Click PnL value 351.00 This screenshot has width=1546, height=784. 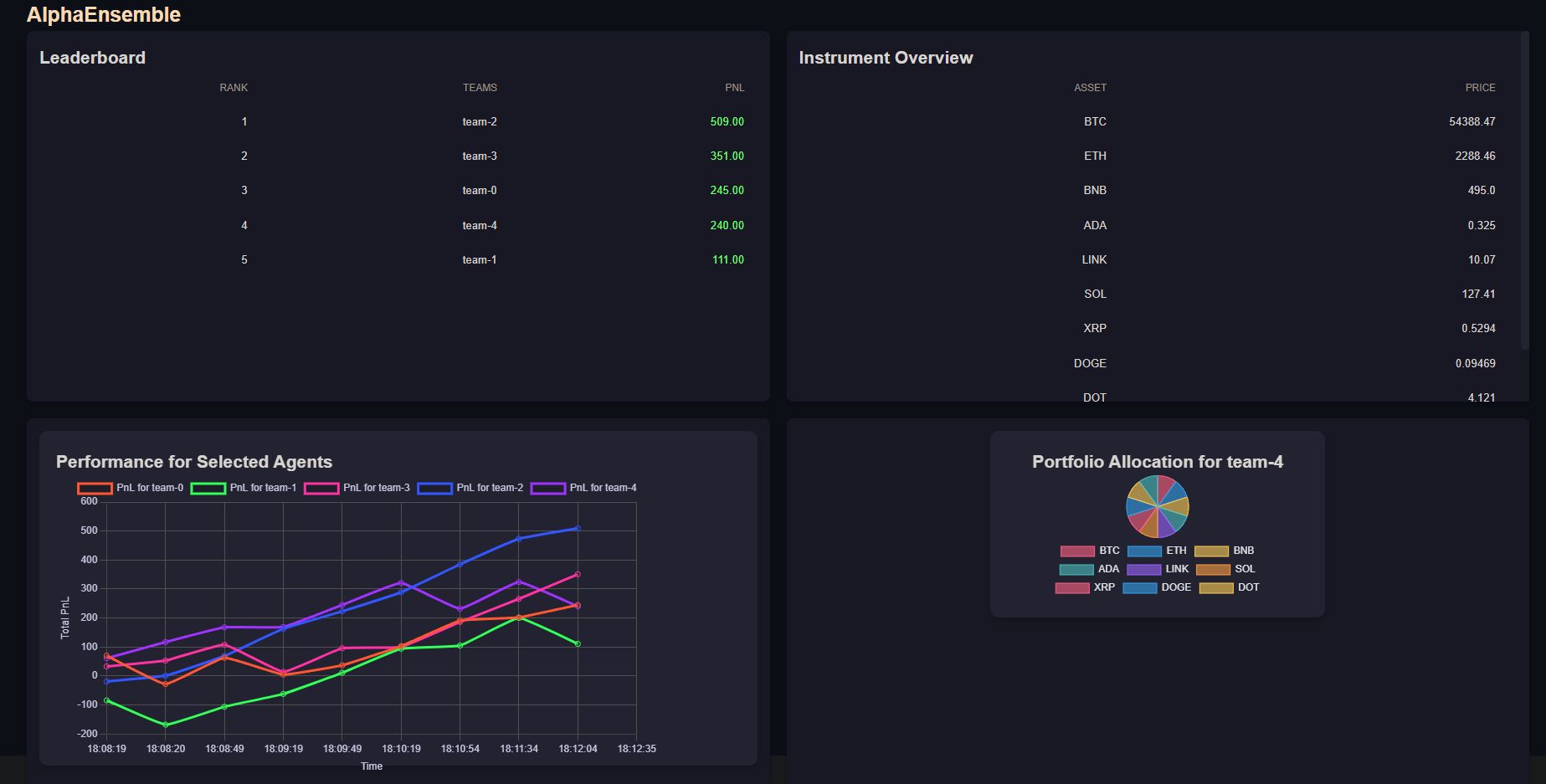pos(727,156)
